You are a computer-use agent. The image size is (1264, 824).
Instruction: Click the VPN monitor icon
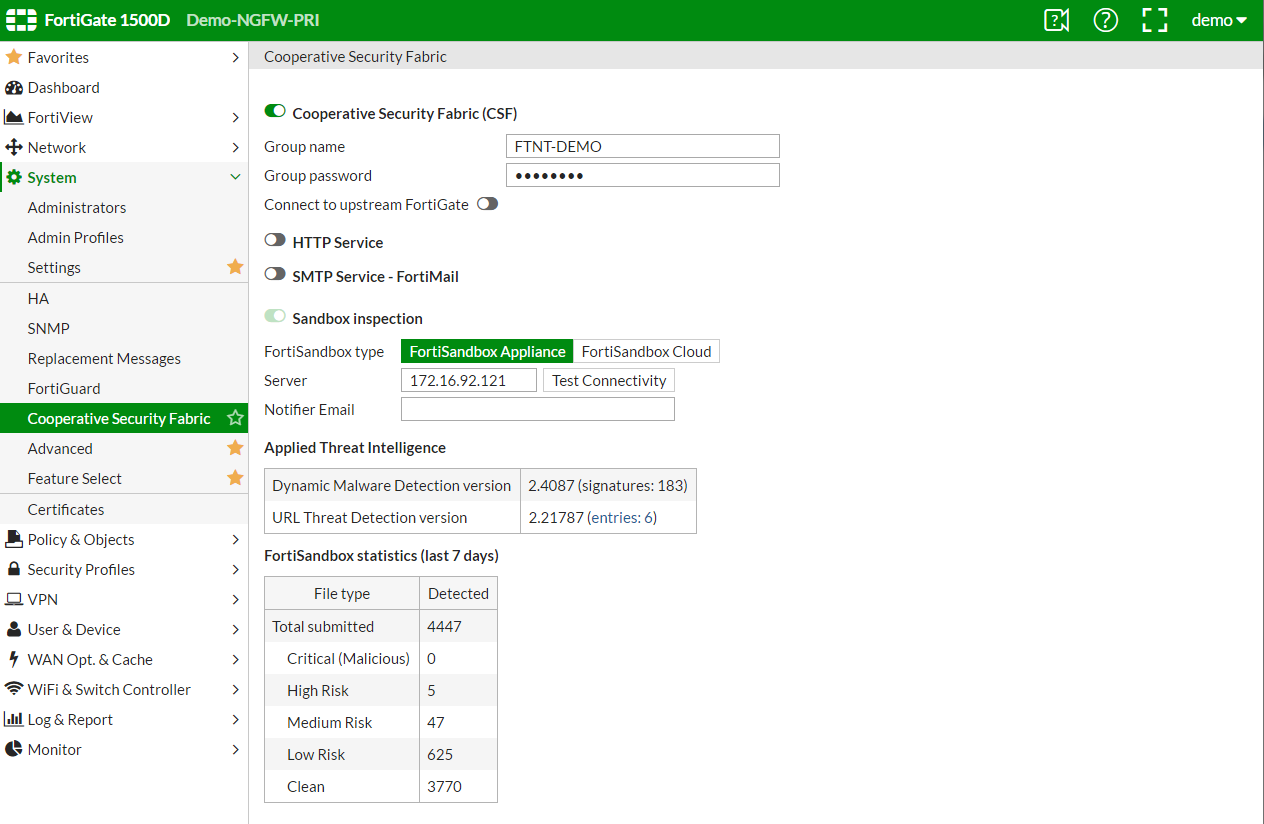click(13, 599)
